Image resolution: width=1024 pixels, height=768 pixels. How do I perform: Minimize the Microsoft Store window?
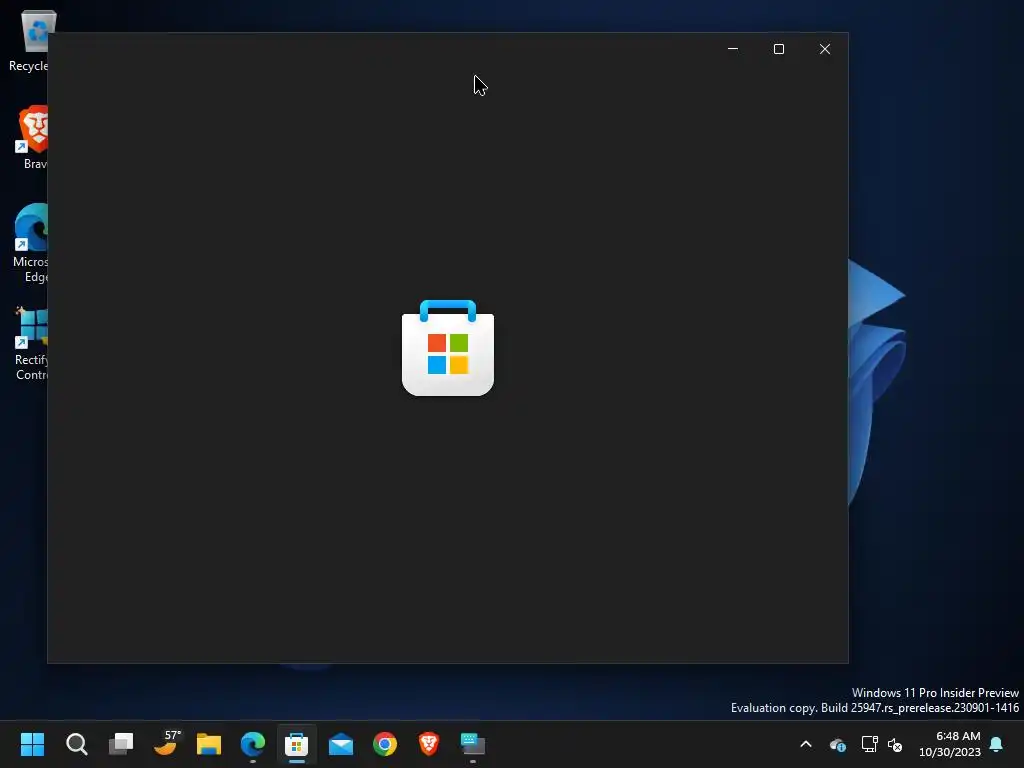click(733, 49)
